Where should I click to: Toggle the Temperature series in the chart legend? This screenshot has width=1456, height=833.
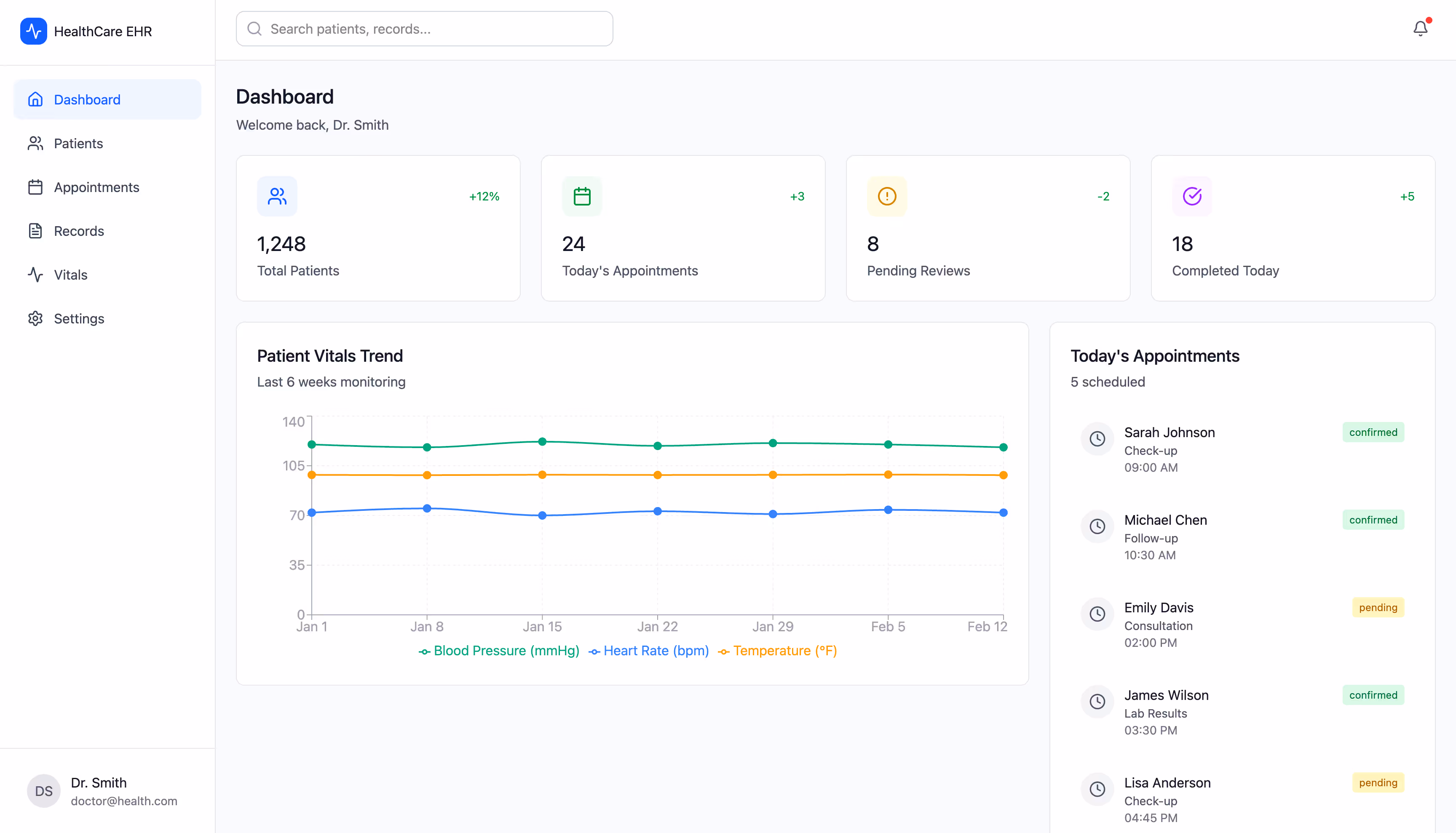click(x=776, y=651)
